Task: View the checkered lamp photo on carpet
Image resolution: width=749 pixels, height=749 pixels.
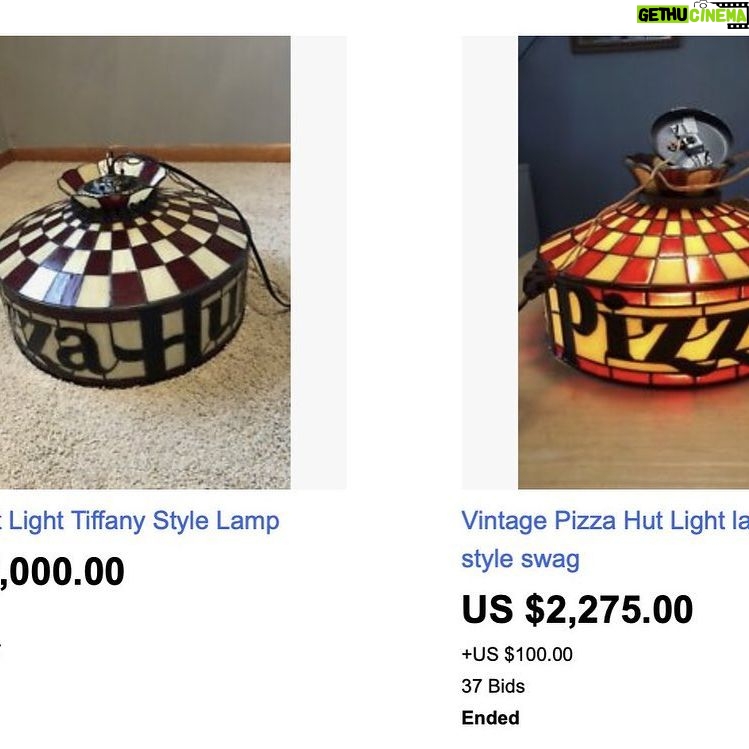Action: [145, 262]
